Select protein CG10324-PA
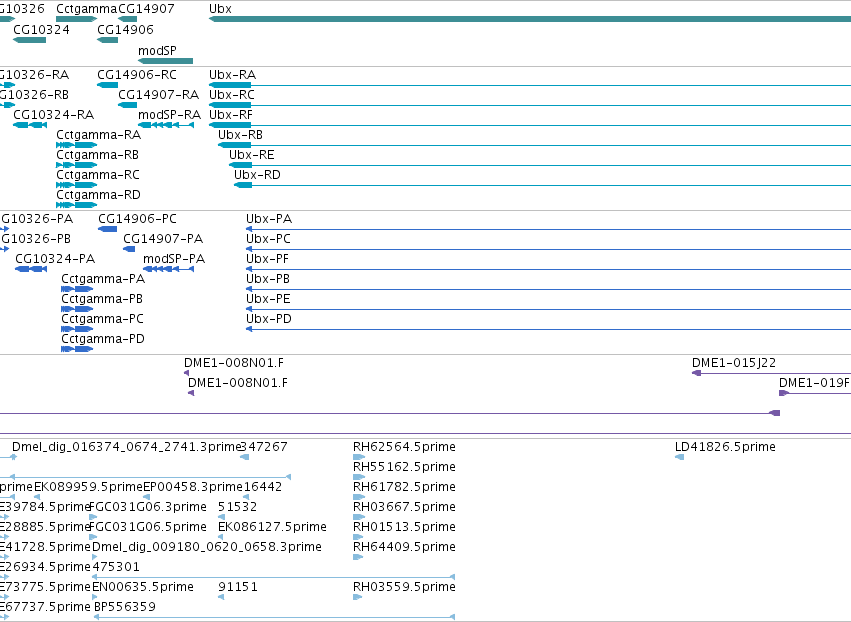This screenshot has width=851, height=622. point(55,259)
